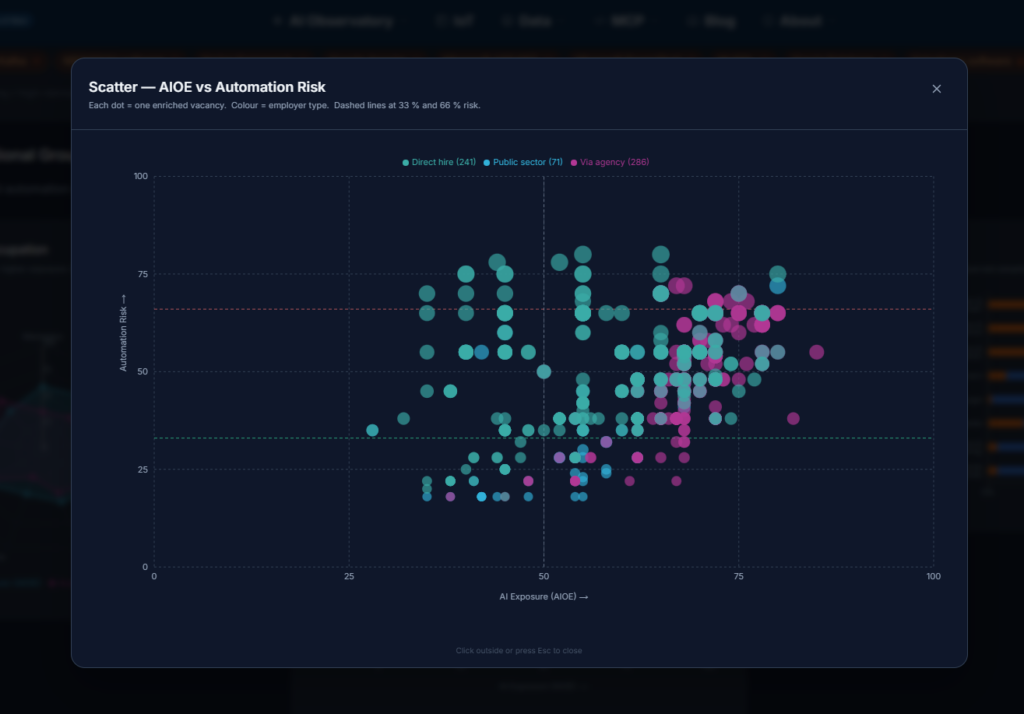Click the 66% risk dashed threshold line

[x=300, y=308]
